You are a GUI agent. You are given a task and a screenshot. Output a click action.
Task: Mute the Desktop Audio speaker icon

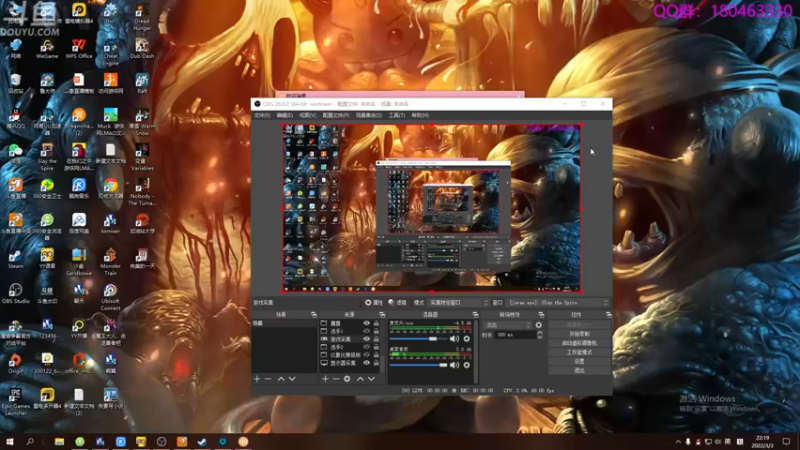(x=454, y=365)
